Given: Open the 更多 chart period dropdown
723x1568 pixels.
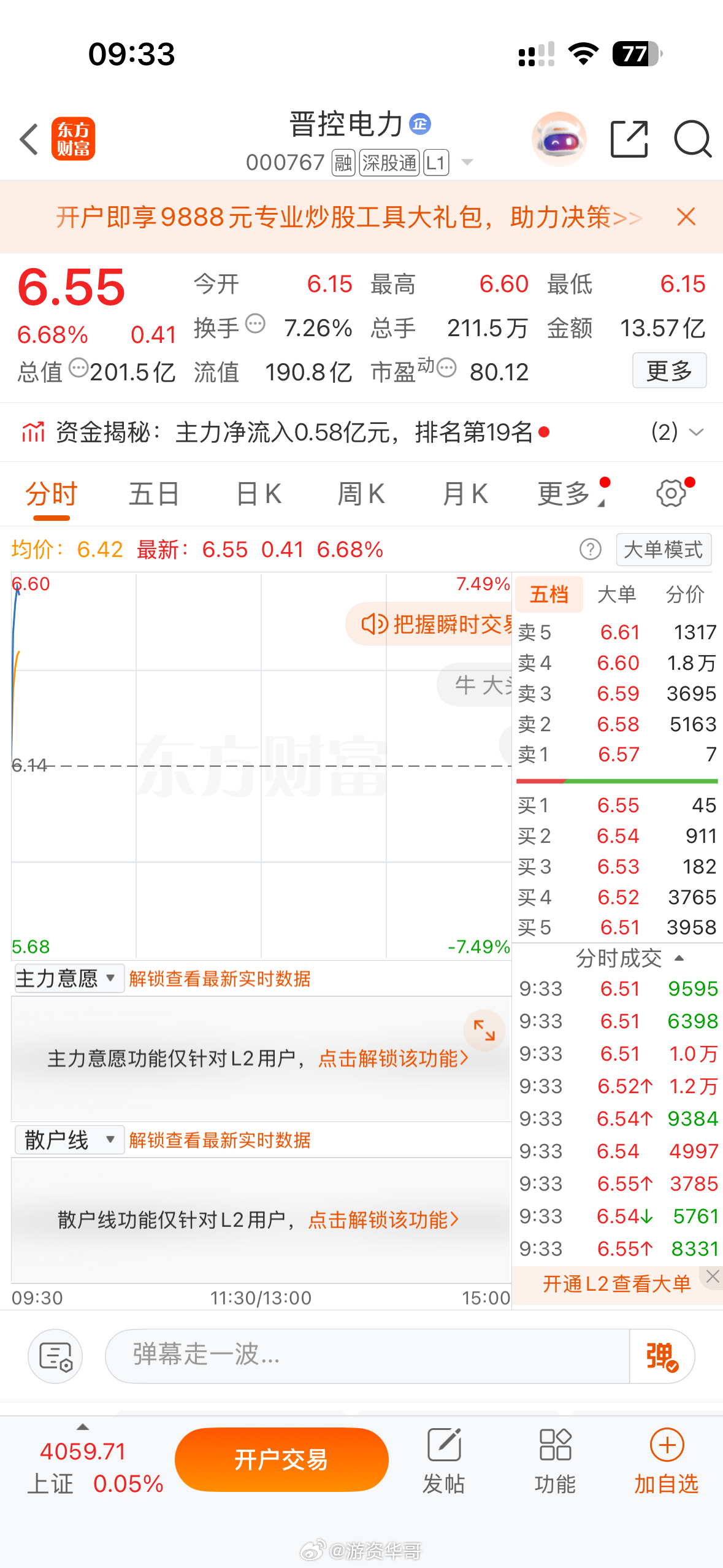Looking at the screenshot, I should (572, 494).
